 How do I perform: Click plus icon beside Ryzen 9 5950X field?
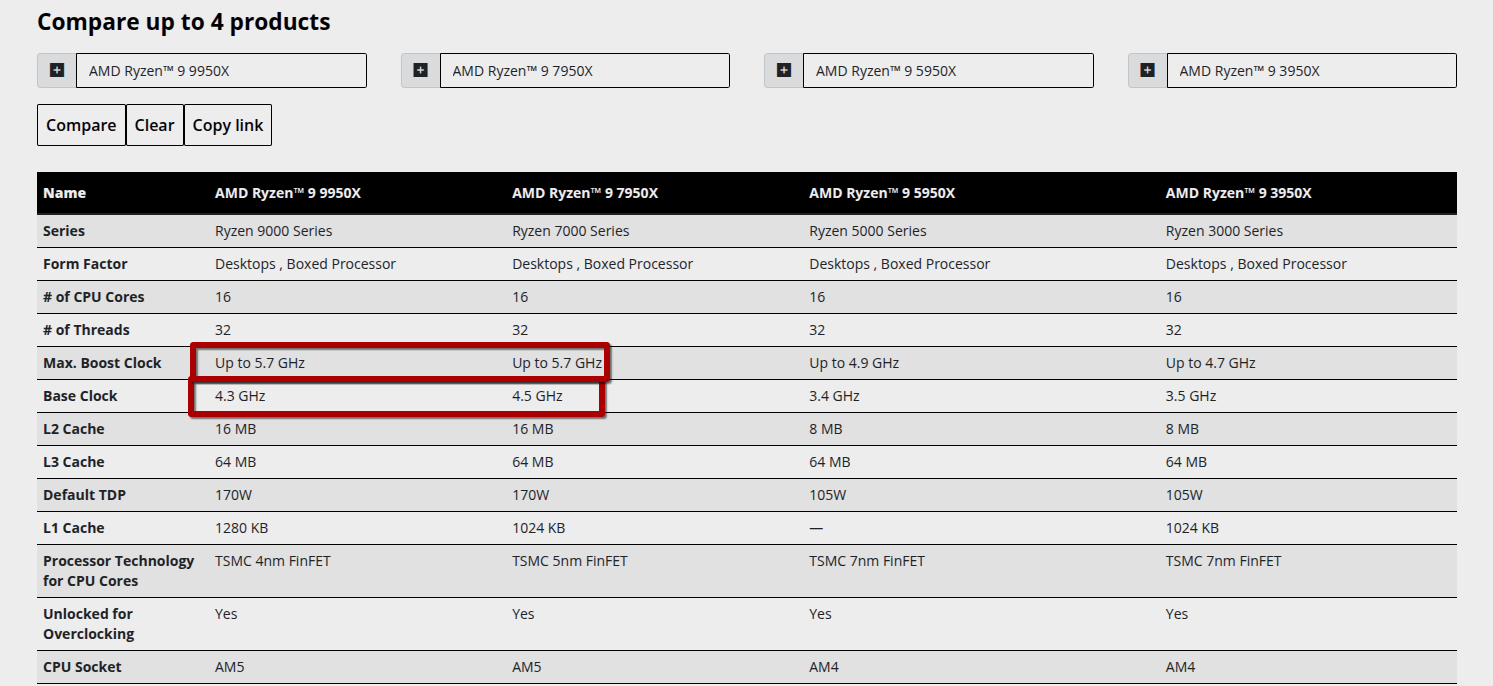click(x=783, y=71)
